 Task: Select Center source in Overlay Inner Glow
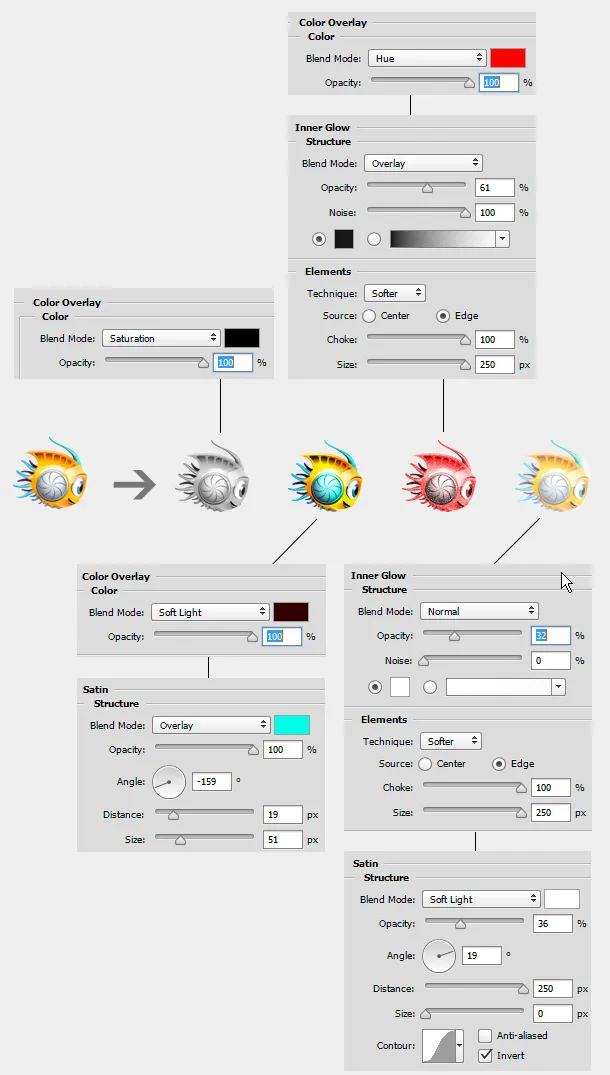point(369,316)
